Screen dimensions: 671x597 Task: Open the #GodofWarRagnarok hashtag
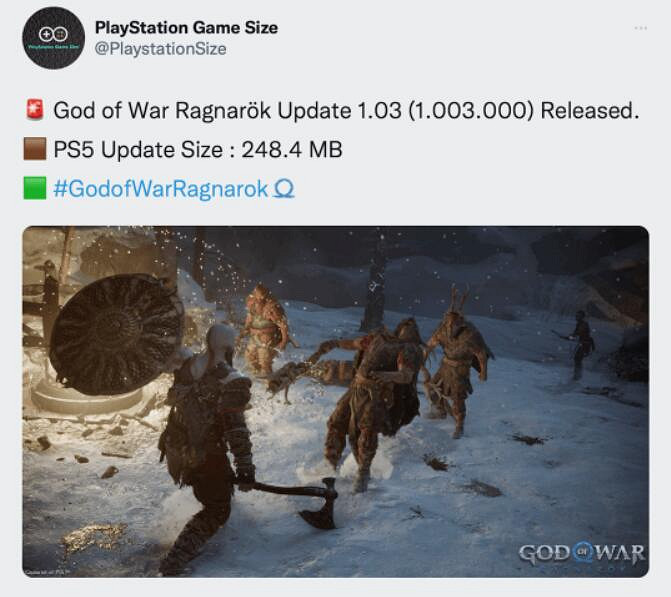click(x=161, y=189)
